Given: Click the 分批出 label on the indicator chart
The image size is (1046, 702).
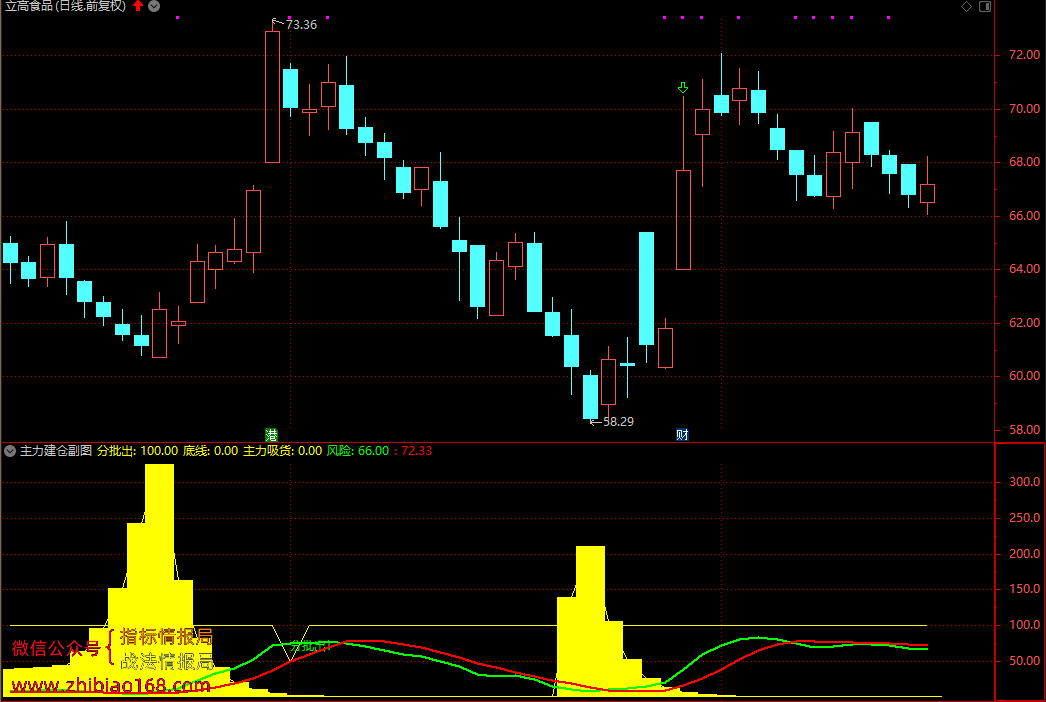Looking at the screenshot, I should [309, 646].
